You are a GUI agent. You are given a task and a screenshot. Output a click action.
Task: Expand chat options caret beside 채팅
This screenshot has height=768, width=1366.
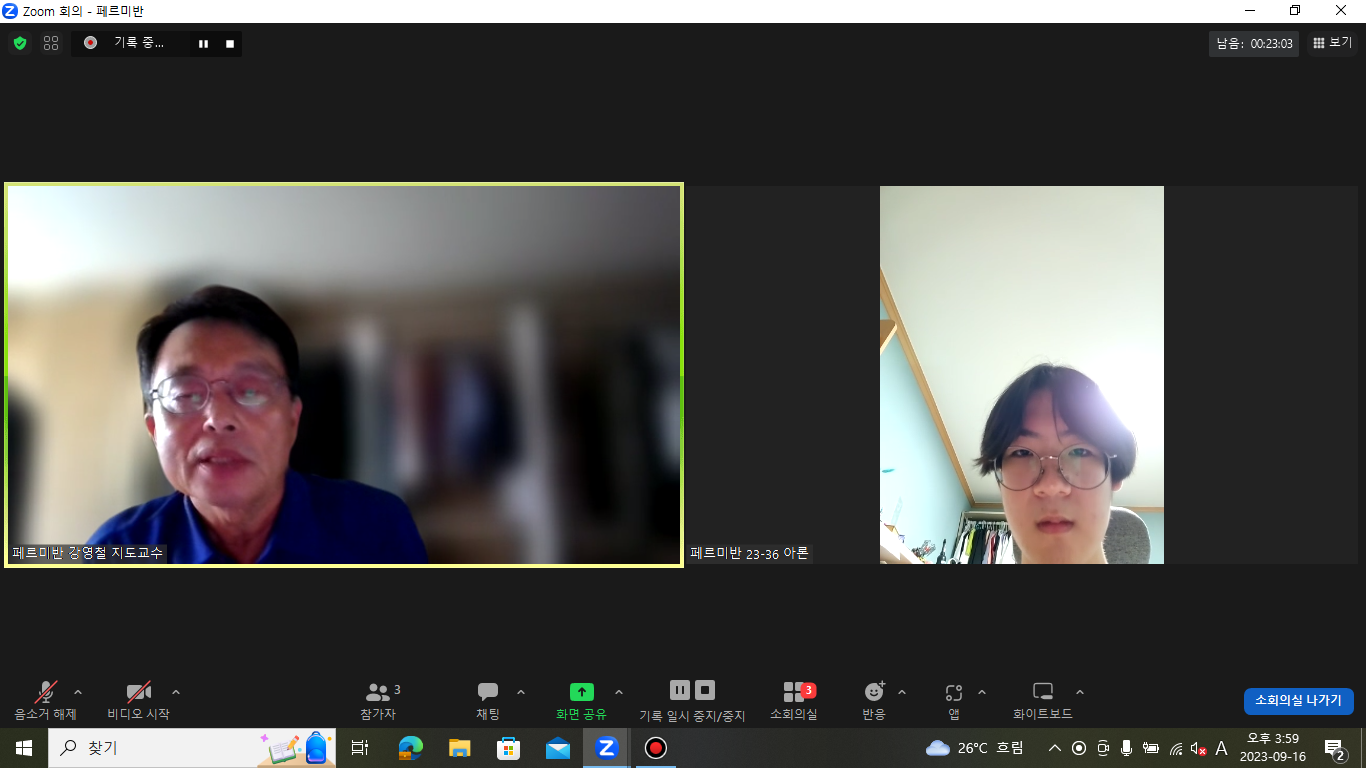(x=520, y=692)
